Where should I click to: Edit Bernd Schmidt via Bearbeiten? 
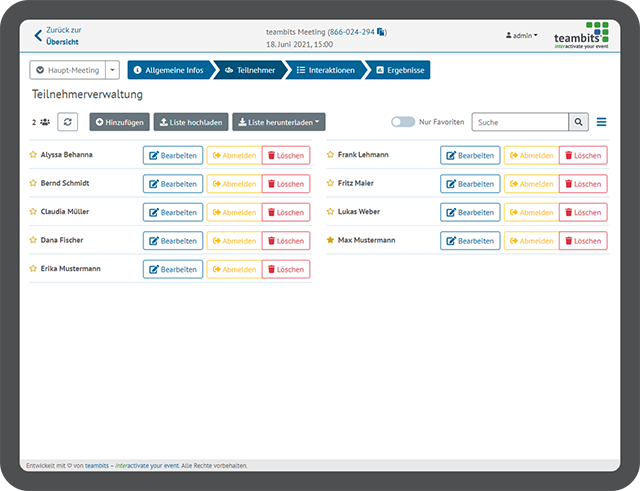coord(173,184)
